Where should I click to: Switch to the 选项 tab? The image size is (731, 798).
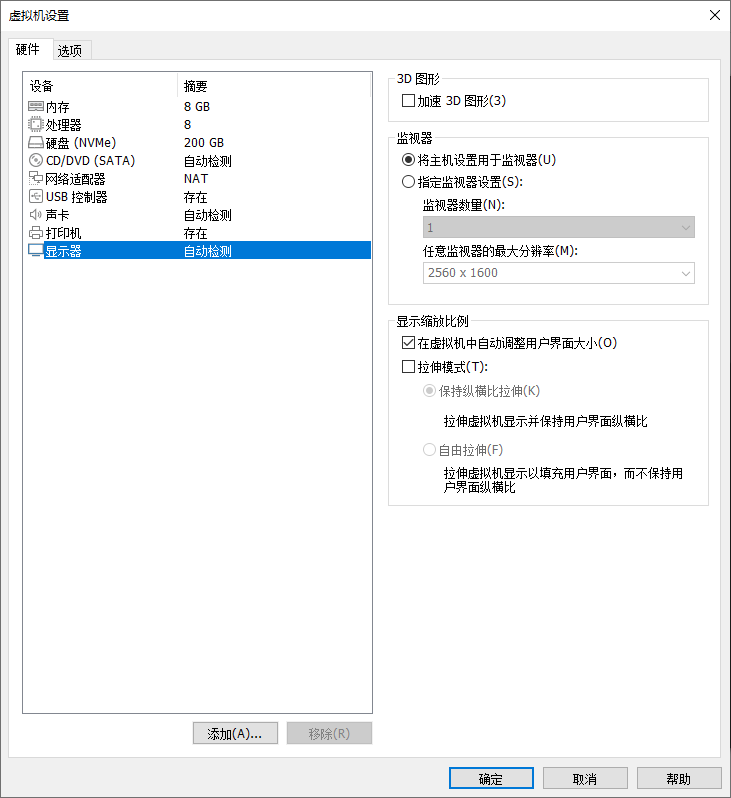(70, 50)
